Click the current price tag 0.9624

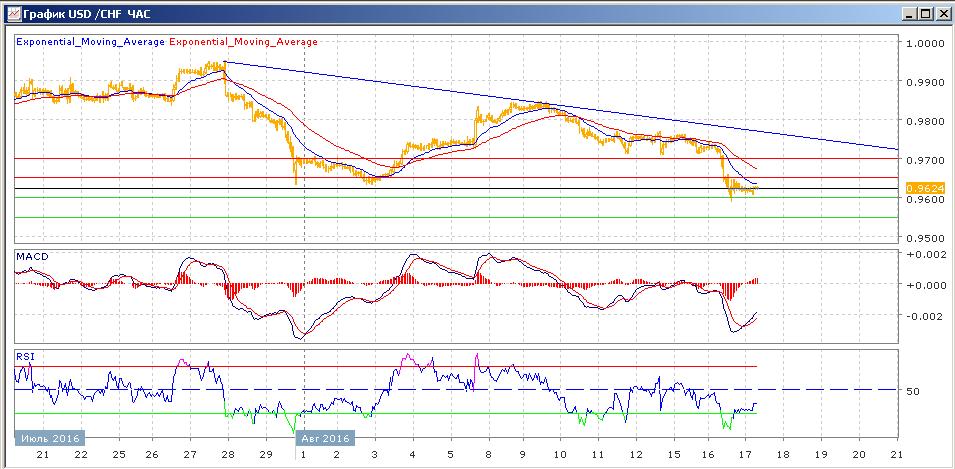(x=924, y=188)
